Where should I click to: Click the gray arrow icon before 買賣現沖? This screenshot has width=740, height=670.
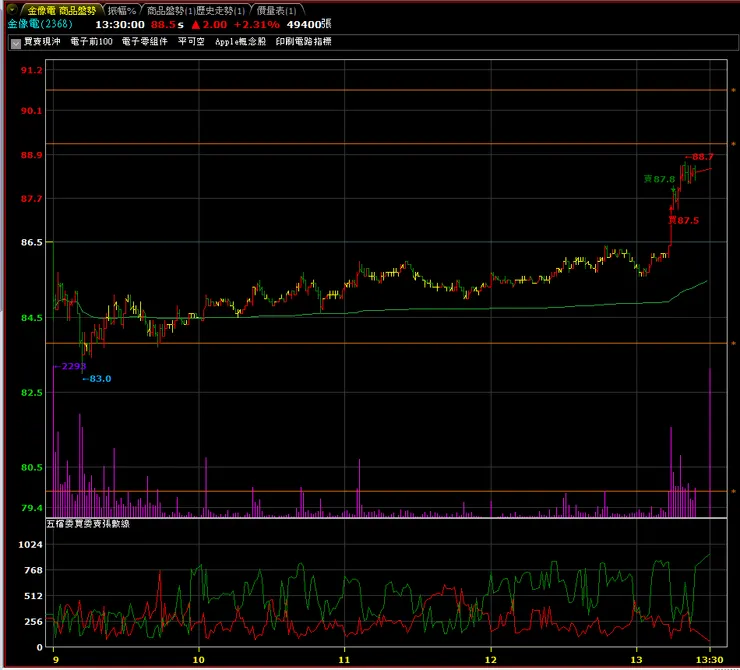(x=16, y=43)
